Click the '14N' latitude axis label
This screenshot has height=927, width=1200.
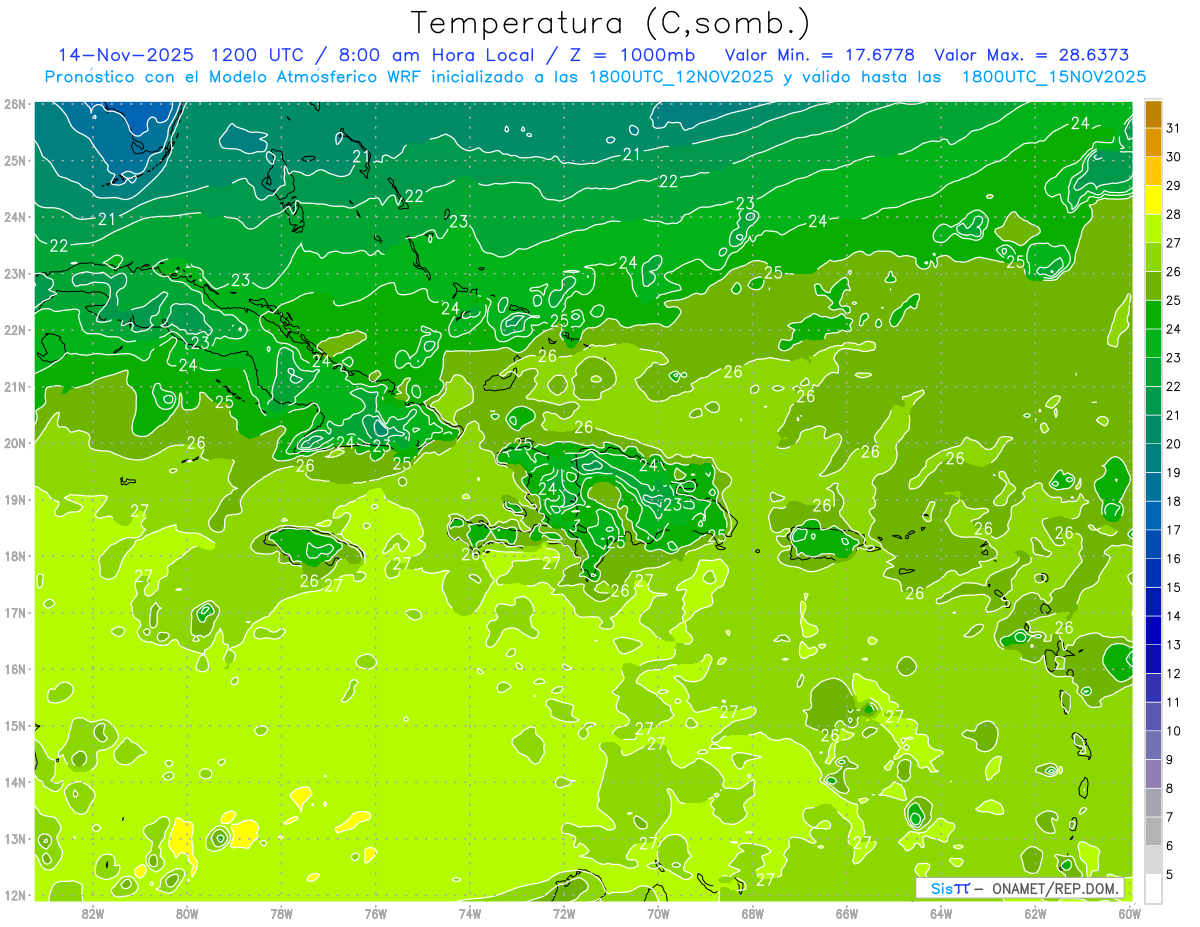tap(15, 782)
